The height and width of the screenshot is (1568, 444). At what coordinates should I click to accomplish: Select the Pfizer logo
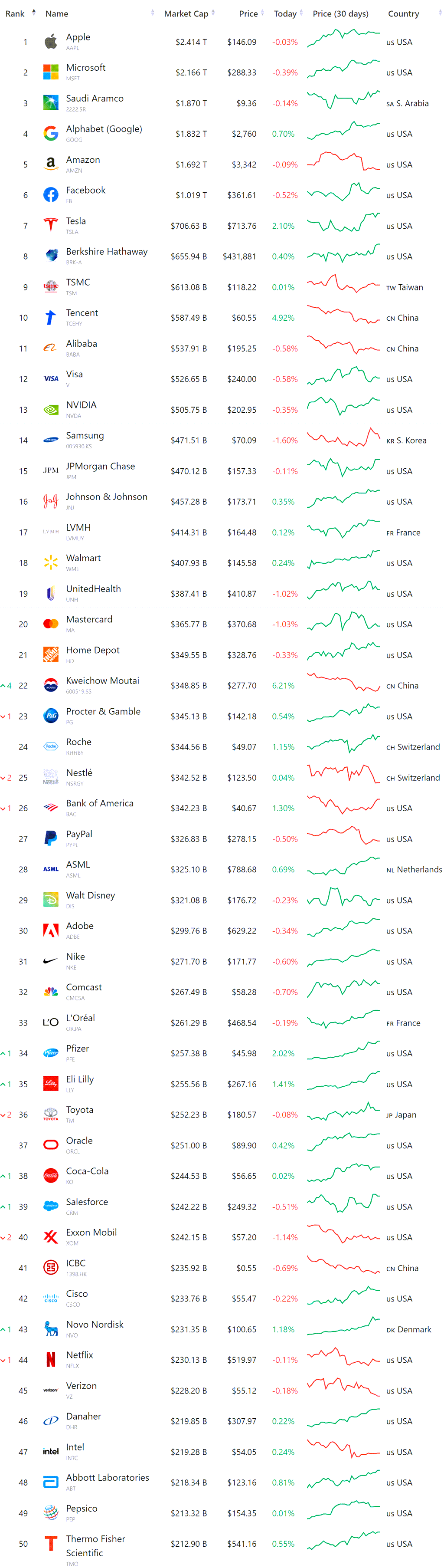point(50,1053)
